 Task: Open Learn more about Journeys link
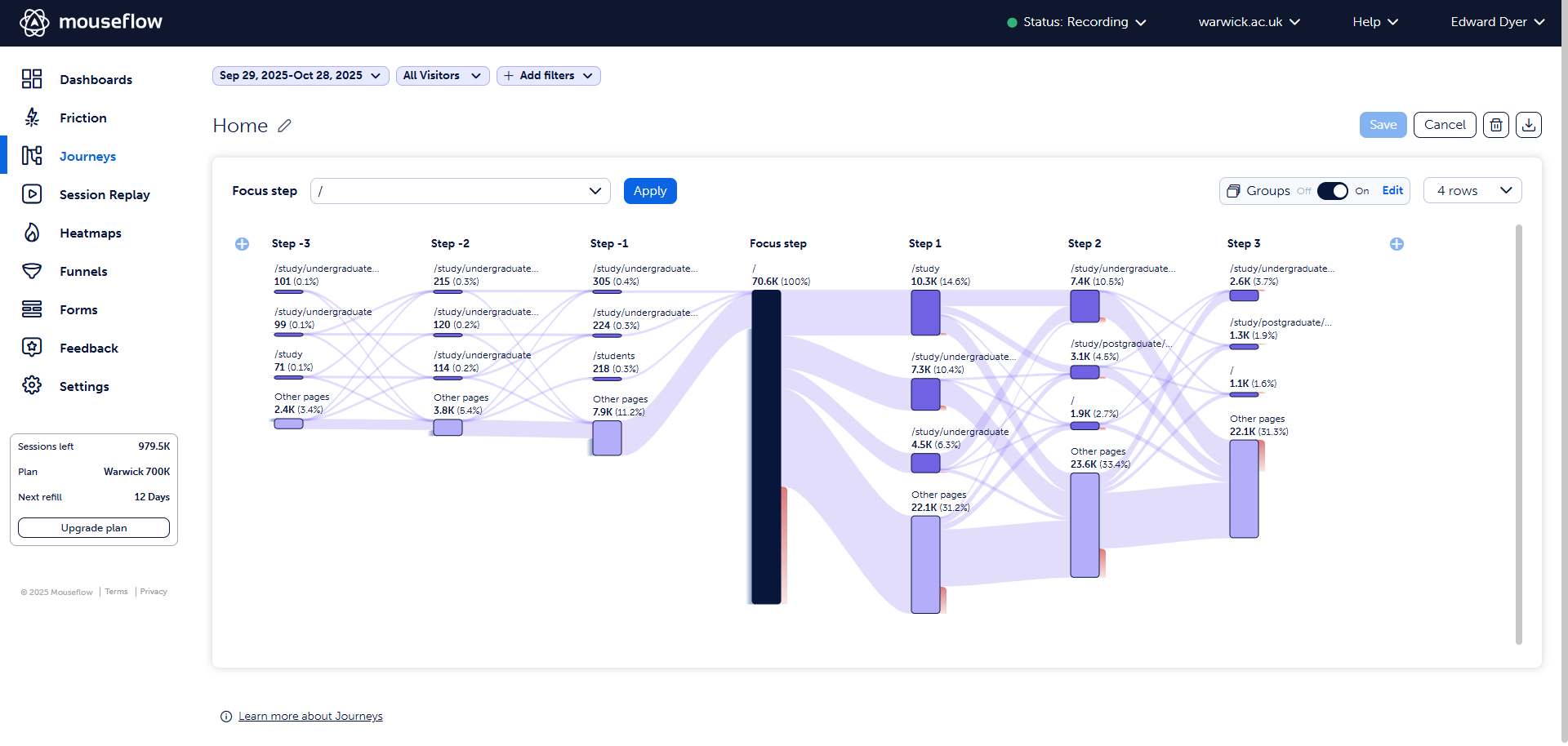[310, 717]
